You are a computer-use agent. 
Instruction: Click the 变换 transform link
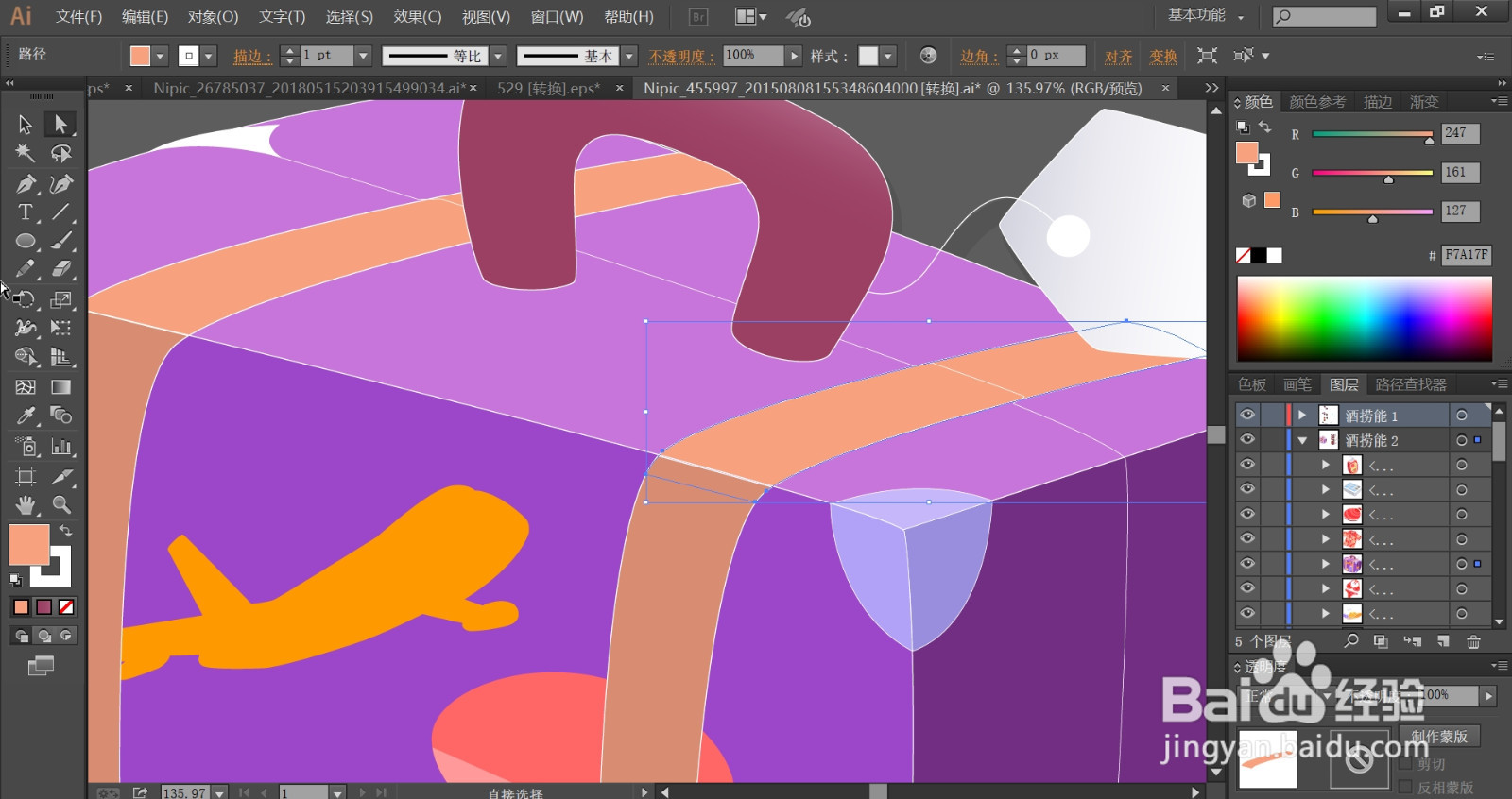point(1163,57)
